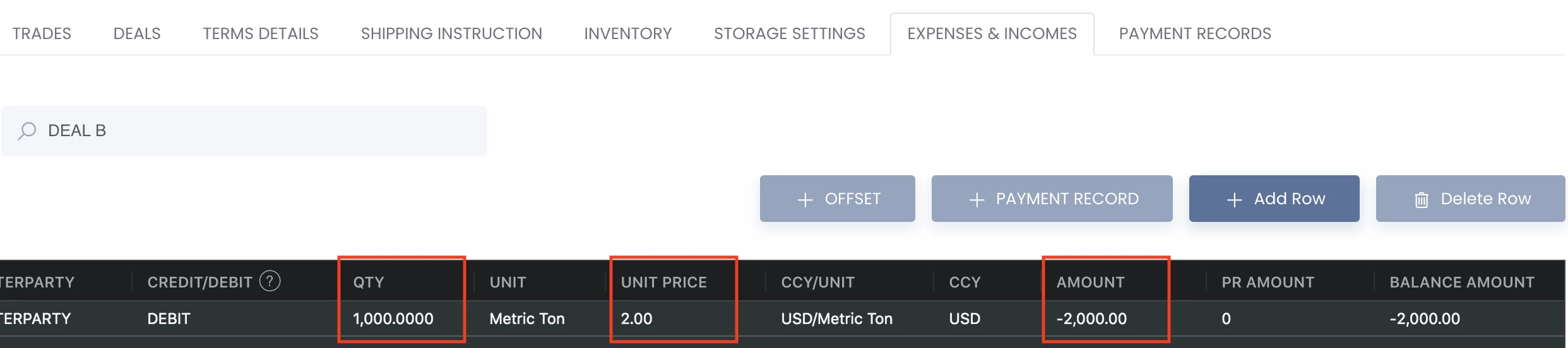The image size is (1568, 348).
Task: Click the plus icon on PAYMENT RECORD
Action: coord(977,200)
